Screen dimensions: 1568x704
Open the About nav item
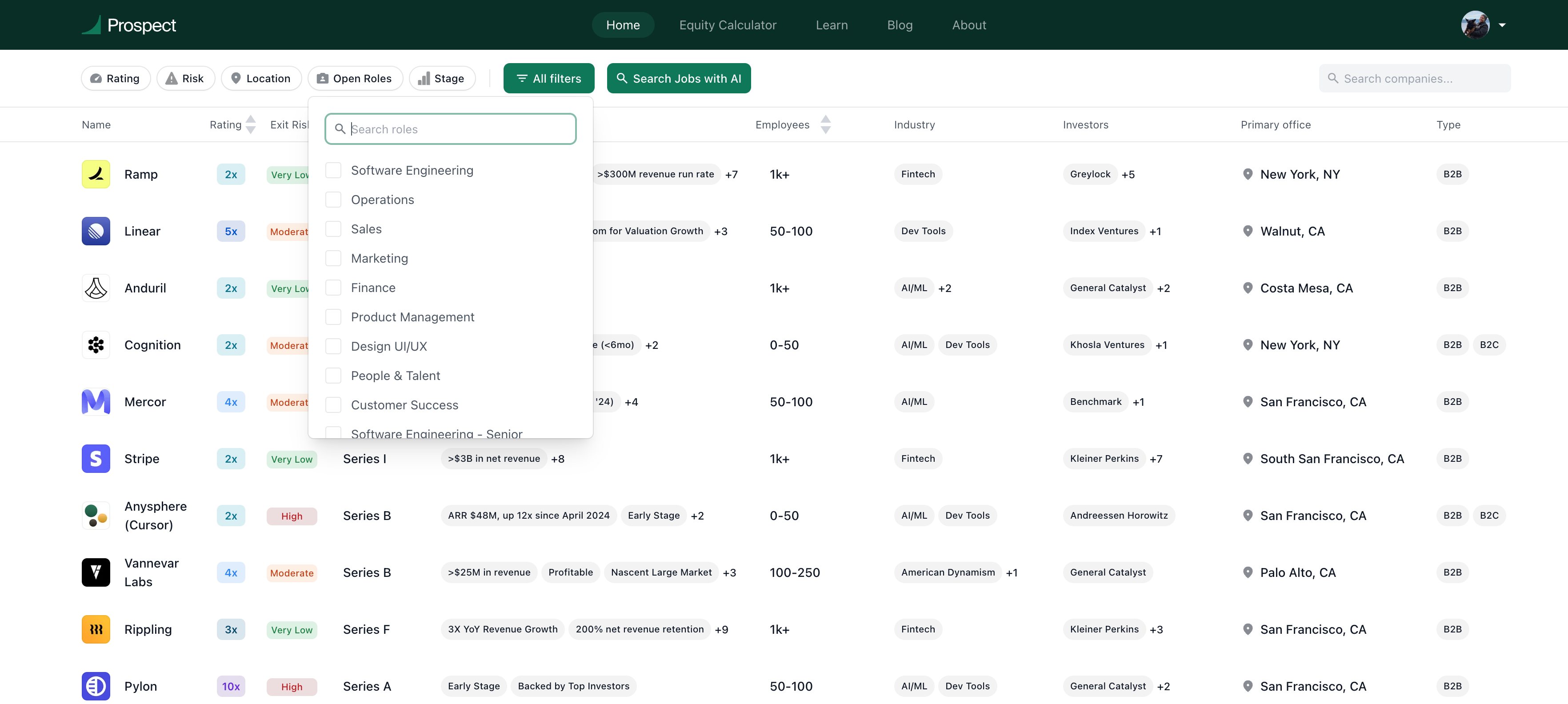click(969, 25)
